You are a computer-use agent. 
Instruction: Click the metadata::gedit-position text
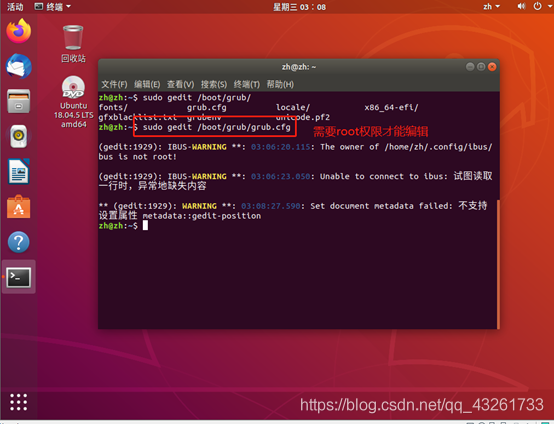(202, 216)
